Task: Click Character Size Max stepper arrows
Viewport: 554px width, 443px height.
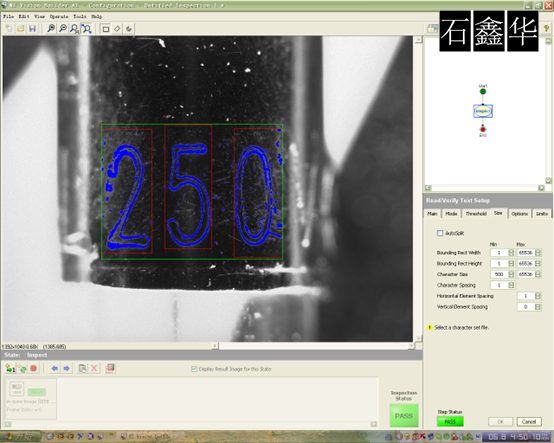Action: tap(538, 274)
